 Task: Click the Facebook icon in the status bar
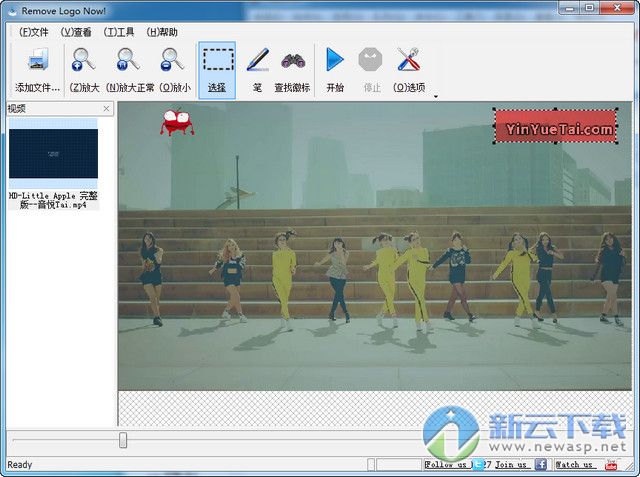(x=541, y=464)
